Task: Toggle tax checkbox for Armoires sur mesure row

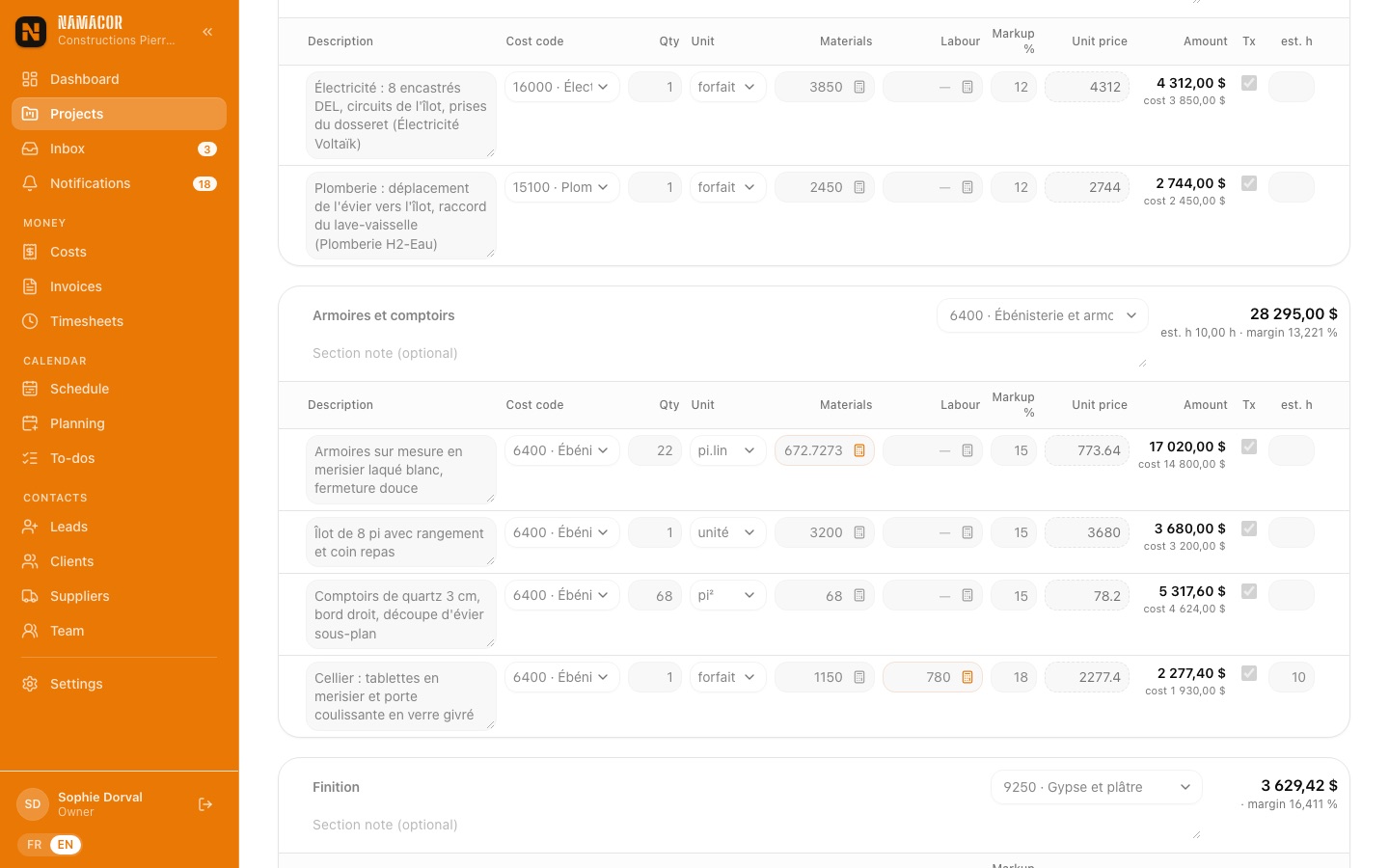Action: pos(1249,447)
